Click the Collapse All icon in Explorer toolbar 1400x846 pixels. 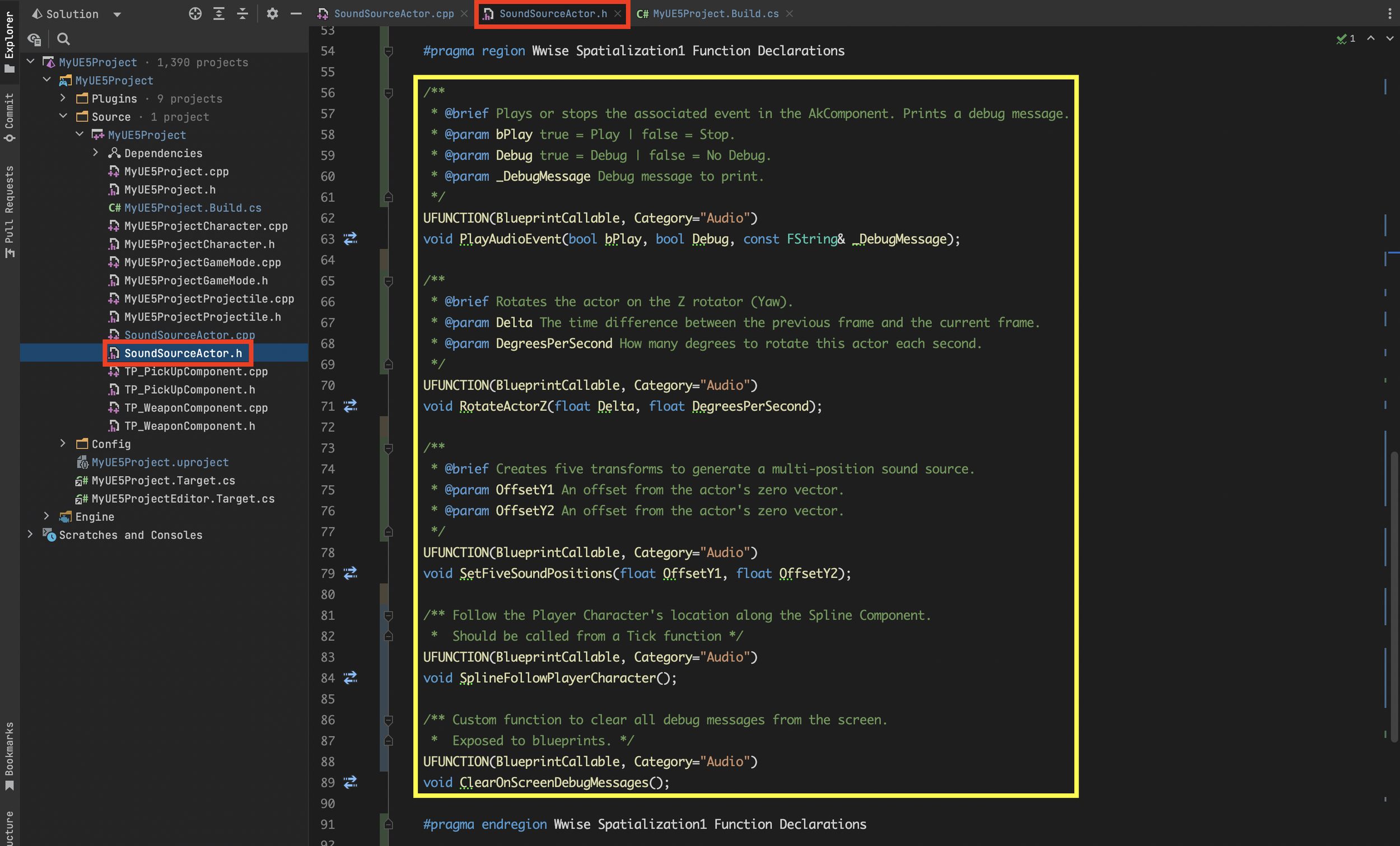pyautogui.click(x=242, y=13)
